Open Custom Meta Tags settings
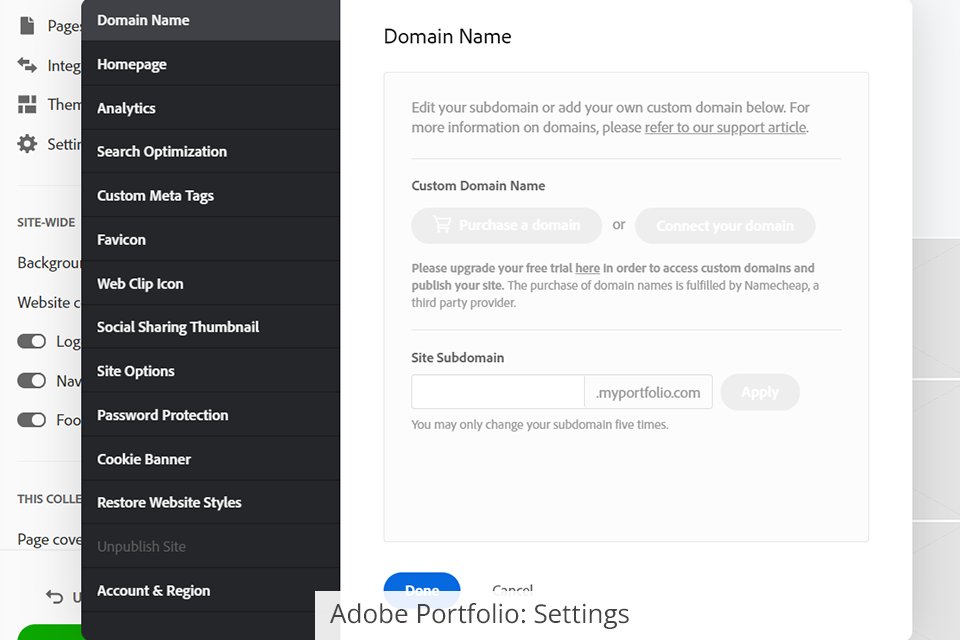 click(211, 196)
